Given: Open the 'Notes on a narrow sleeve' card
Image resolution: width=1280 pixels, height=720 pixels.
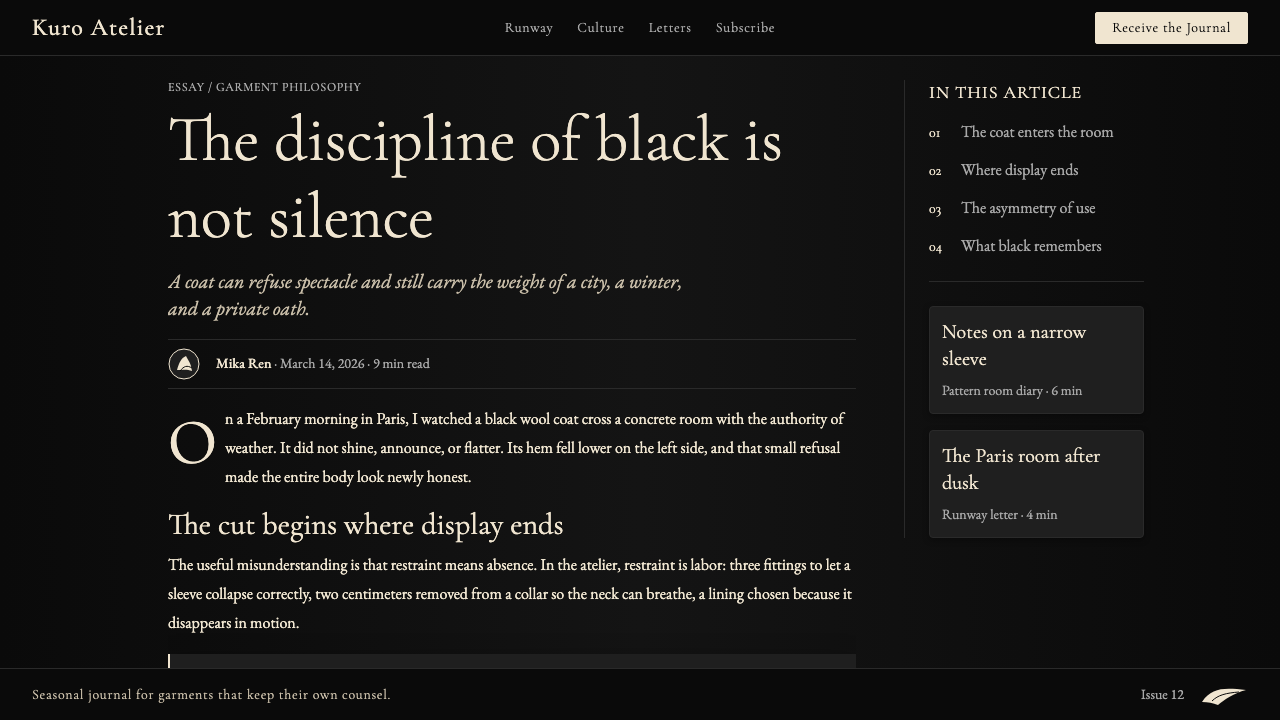Looking at the screenshot, I should click(x=1036, y=360).
